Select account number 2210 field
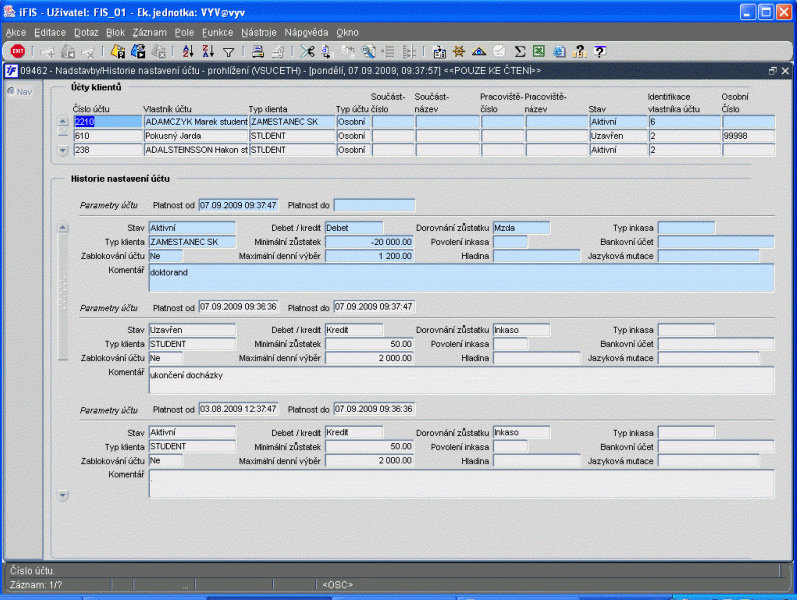The width and height of the screenshot is (797, 600). click(108, 122)
